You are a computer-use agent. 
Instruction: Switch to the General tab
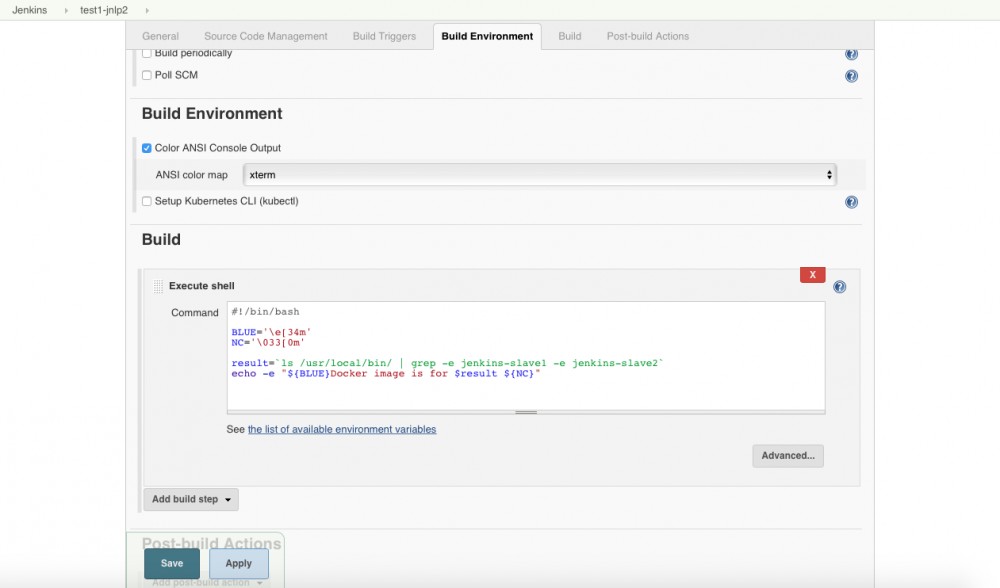(x=161, y=36)
